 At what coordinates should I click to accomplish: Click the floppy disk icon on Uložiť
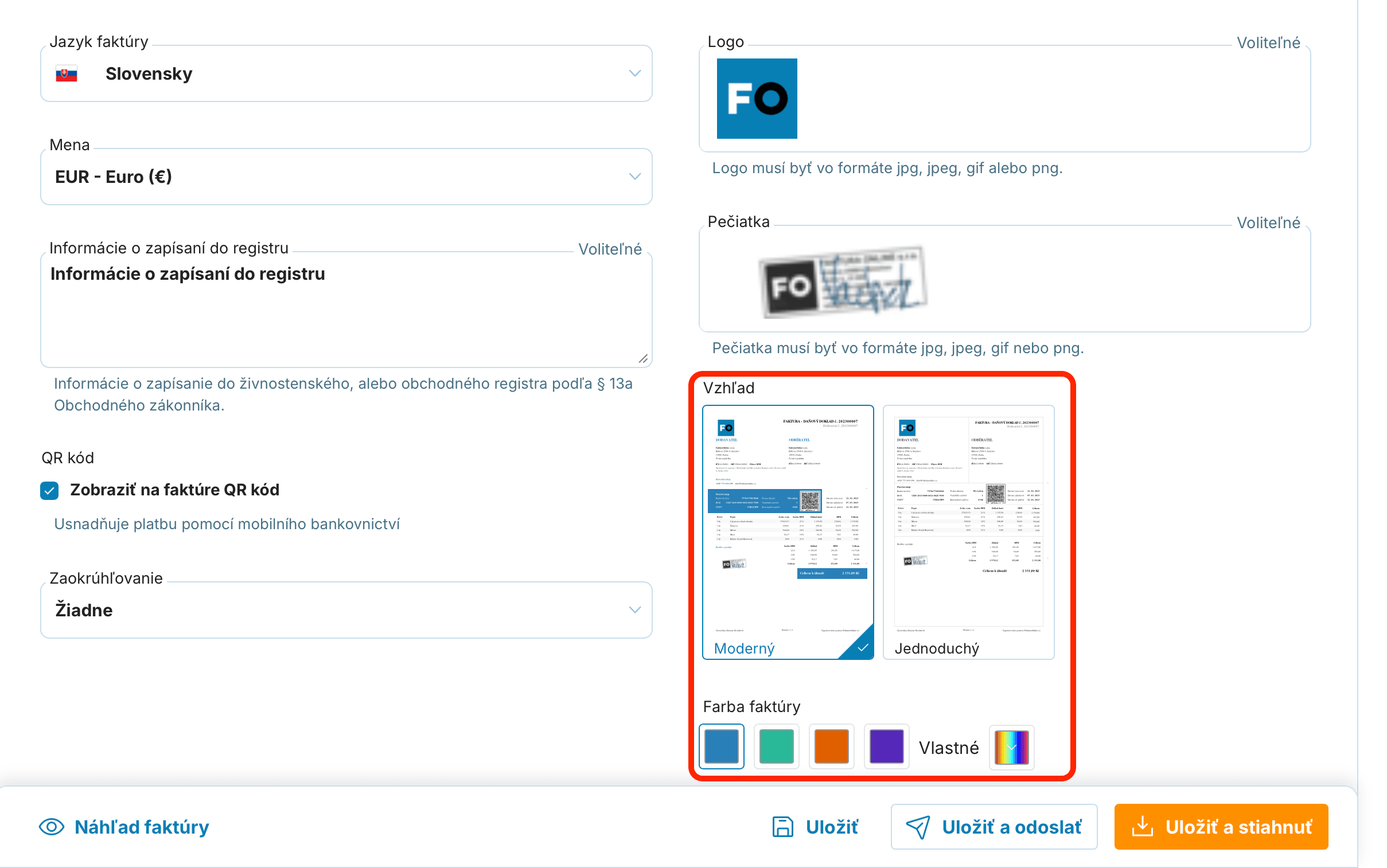coord(782,827)
